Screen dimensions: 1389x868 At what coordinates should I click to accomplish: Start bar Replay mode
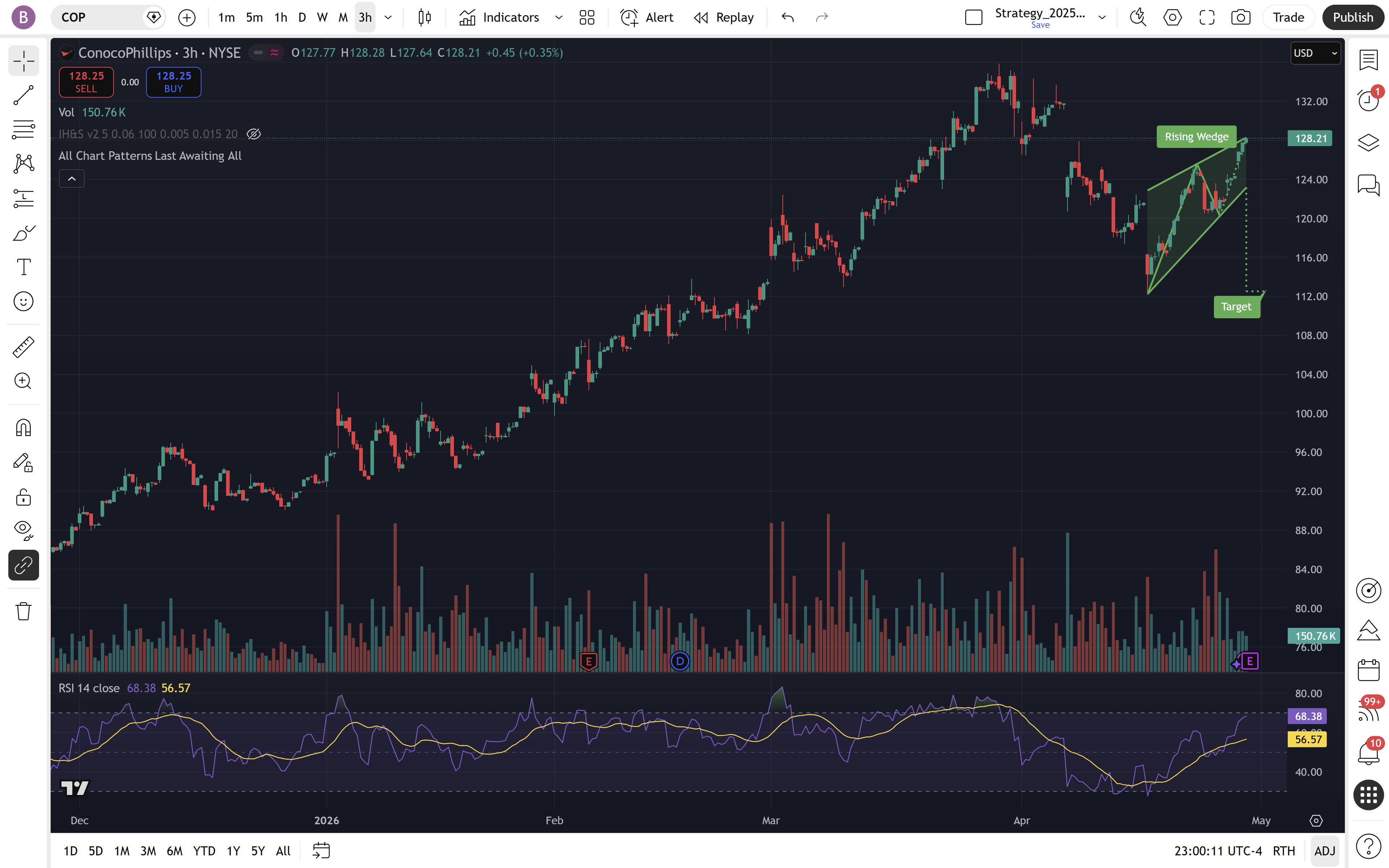pos(724,17)
